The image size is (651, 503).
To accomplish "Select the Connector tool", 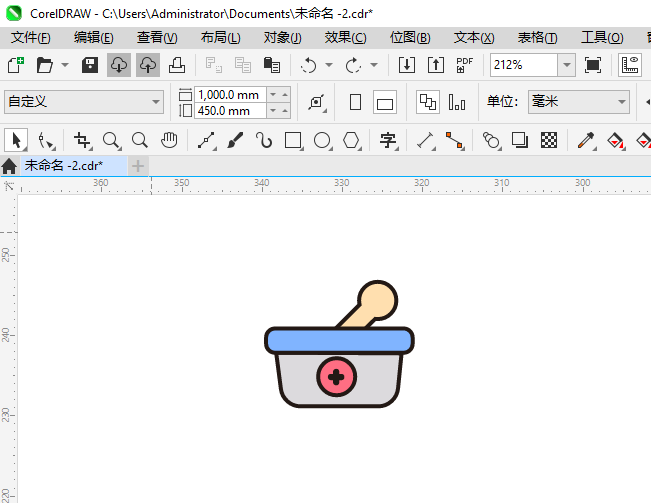I will pyautogui.click(x=454, y=140).
